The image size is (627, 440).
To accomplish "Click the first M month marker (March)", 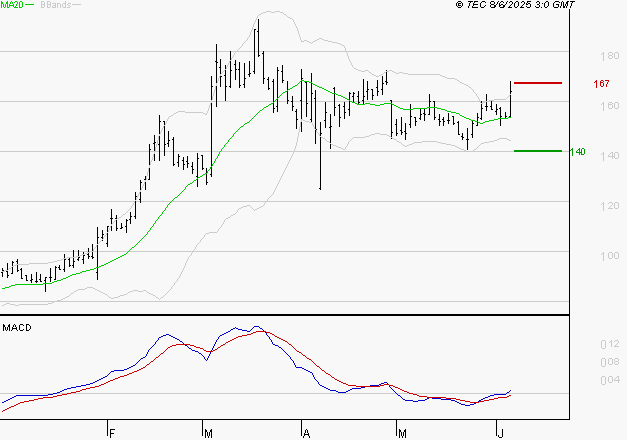I will (208, 433).
